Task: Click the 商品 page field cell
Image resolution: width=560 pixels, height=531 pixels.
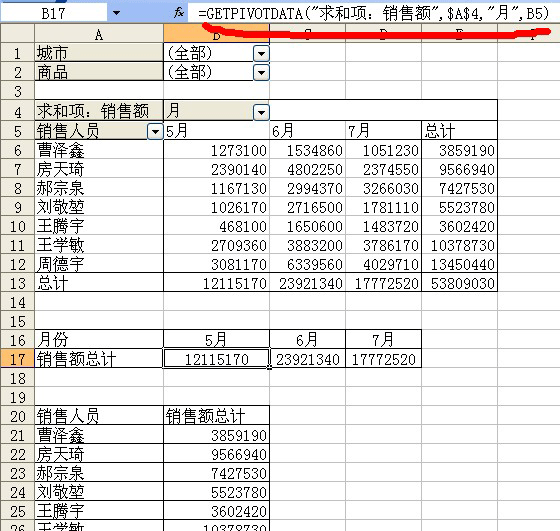Action: [x=99, y=72]
